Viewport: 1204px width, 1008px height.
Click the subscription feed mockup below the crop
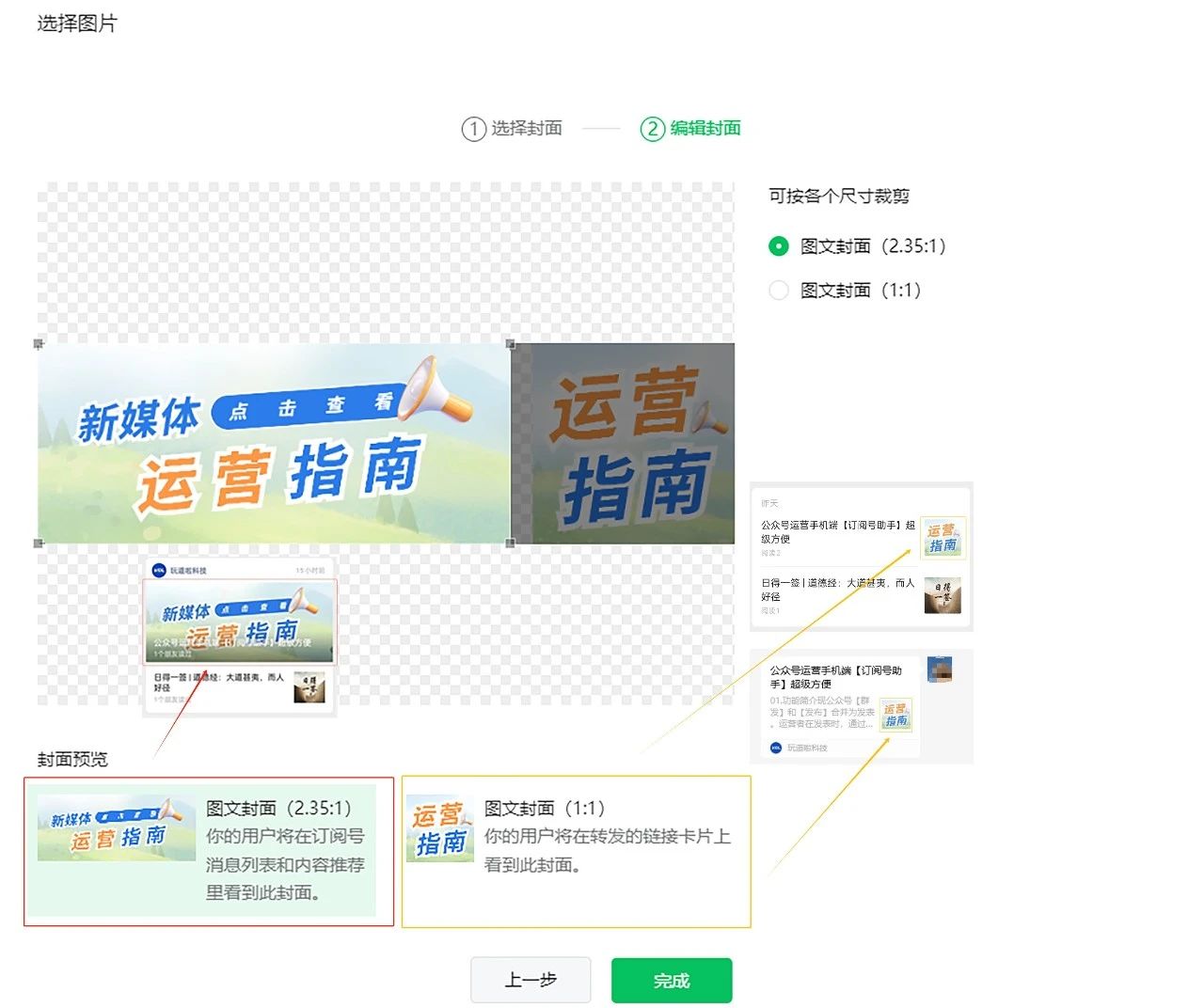pos(239,636)
